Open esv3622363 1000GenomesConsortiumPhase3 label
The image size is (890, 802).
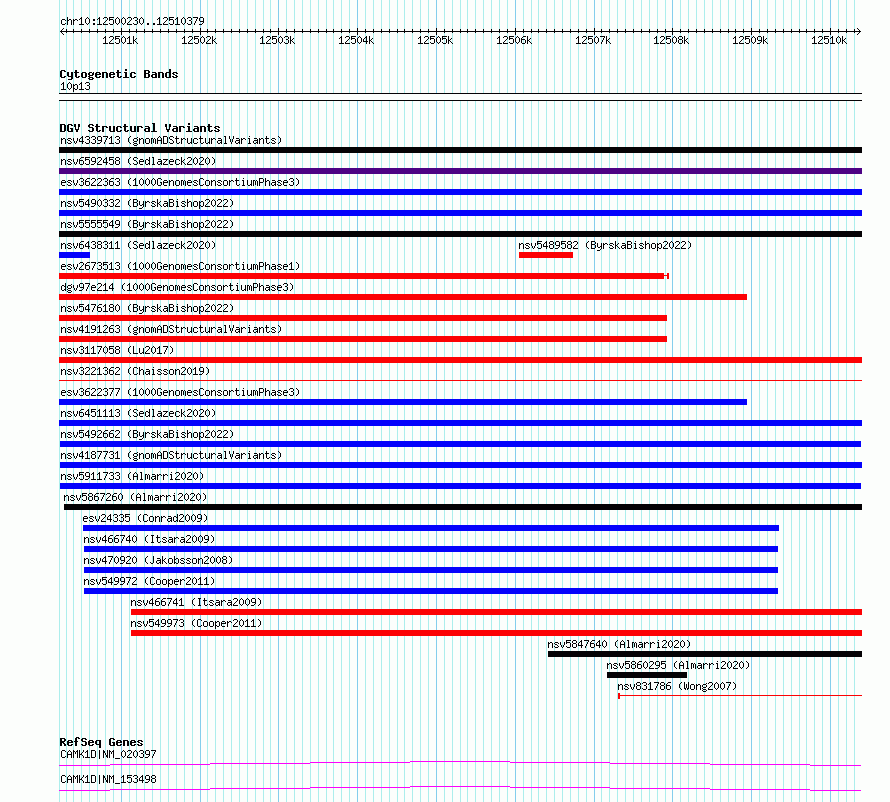tap(180, 182)
